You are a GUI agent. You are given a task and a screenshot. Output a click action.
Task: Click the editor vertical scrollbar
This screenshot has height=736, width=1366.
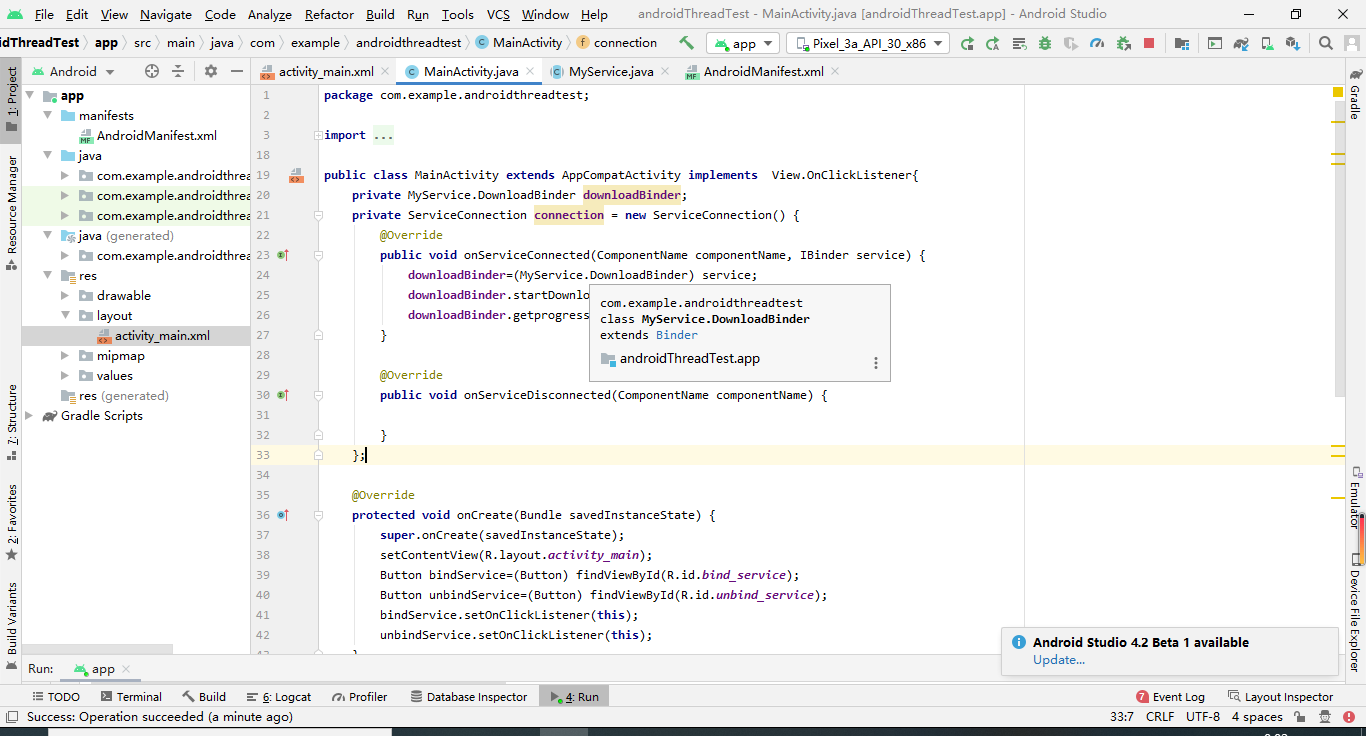pyautogui.click(x=1338, y=250)
